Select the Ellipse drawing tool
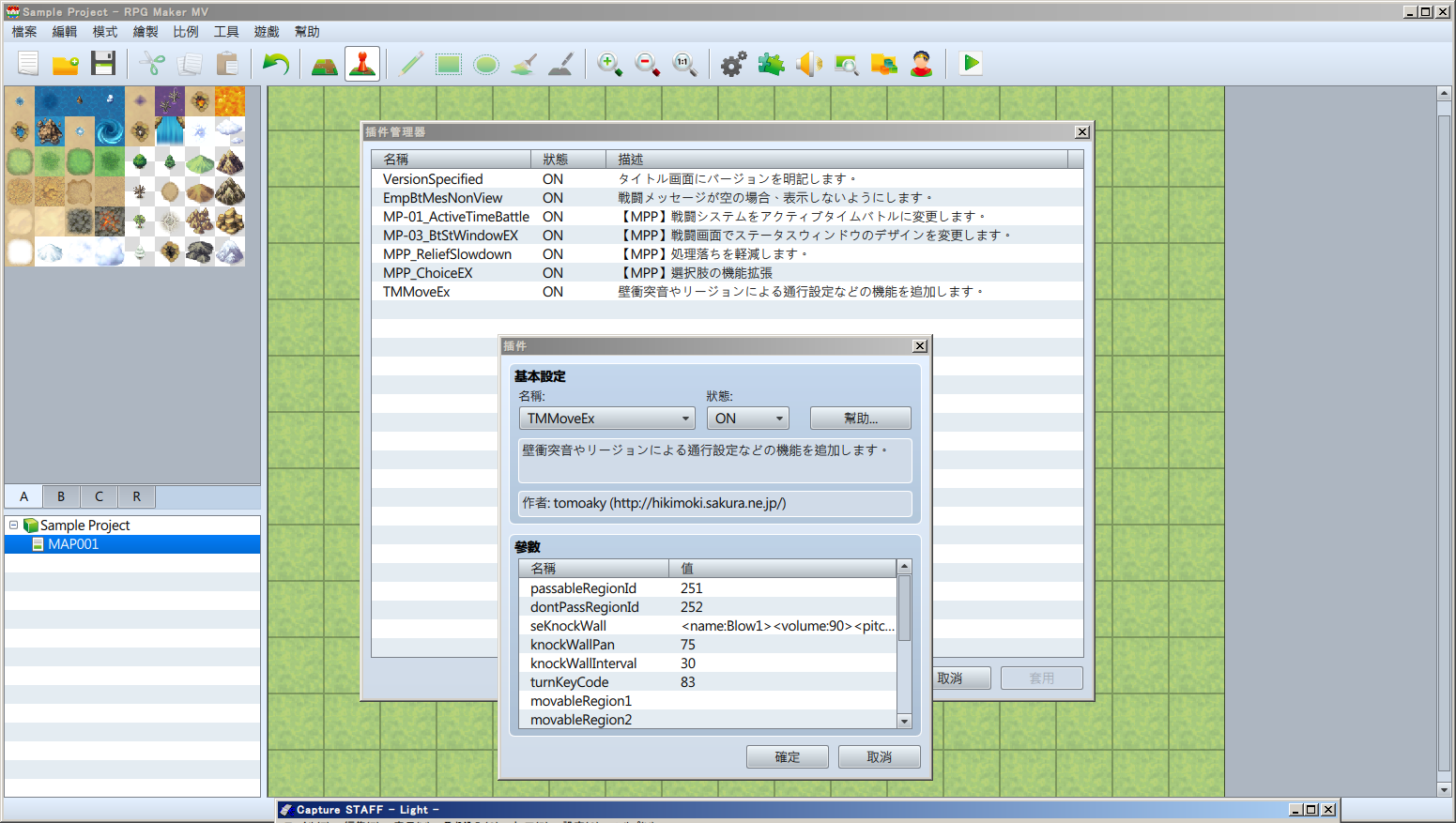 [x=486, y=64]
